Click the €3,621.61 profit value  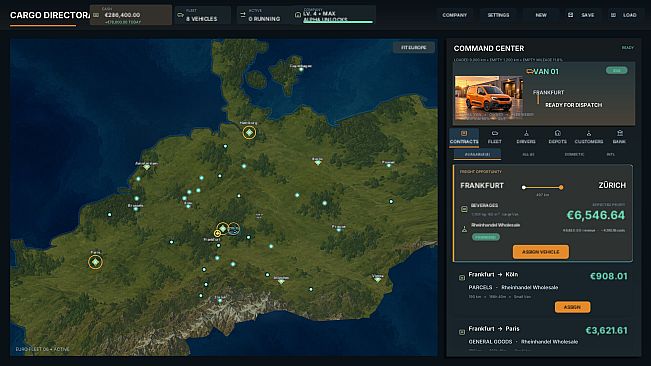coord(607,331)
